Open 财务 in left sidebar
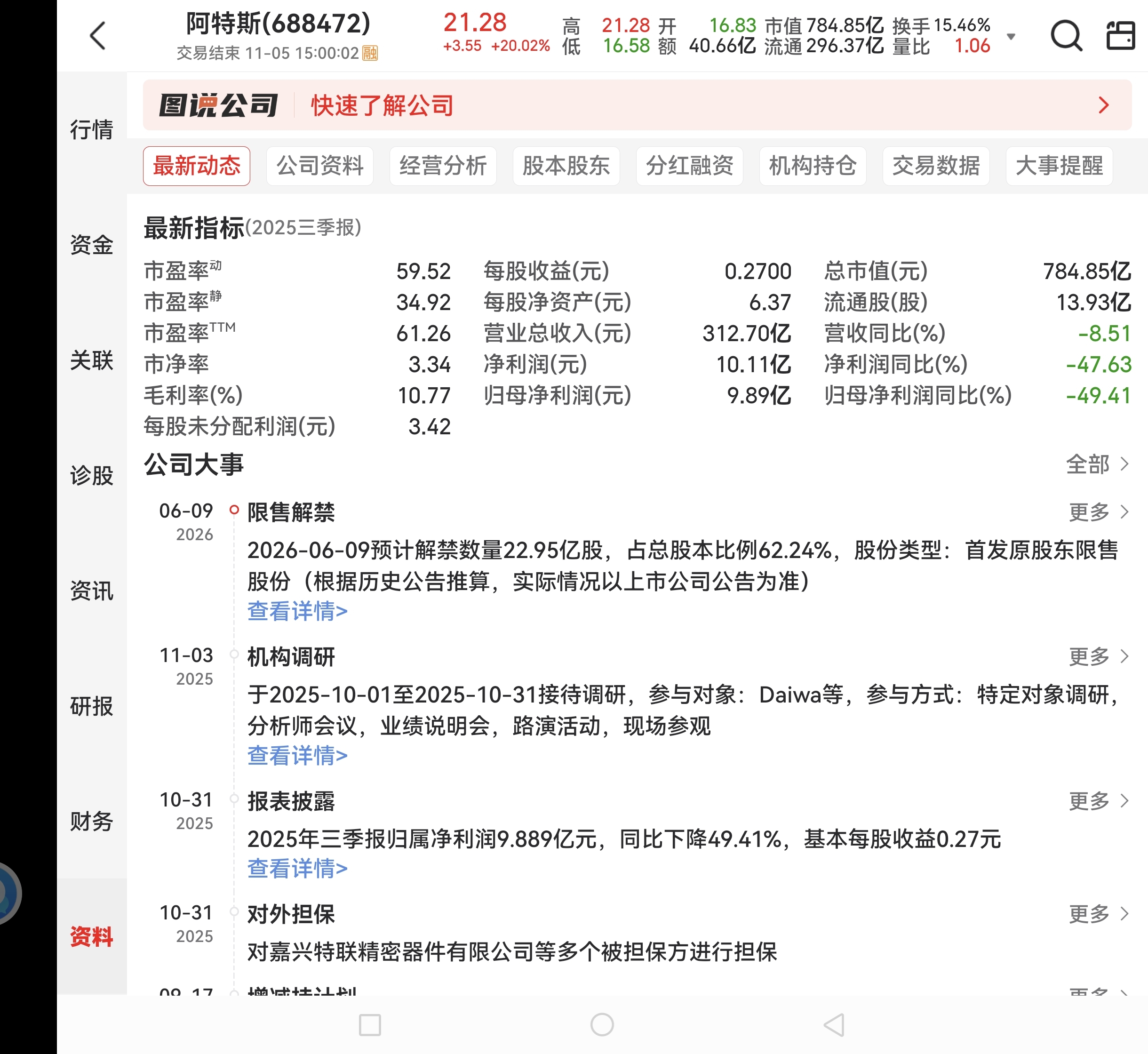The width and height of the screenshot is (1148, 1054). tap(91, 821)
